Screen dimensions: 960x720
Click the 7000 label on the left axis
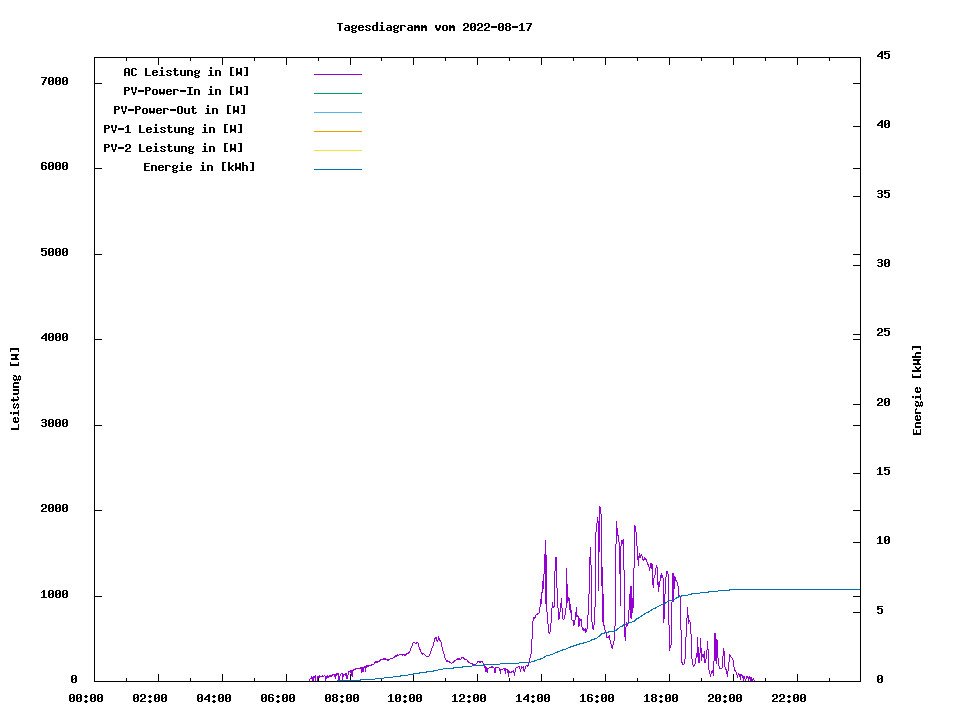(55, 81)
